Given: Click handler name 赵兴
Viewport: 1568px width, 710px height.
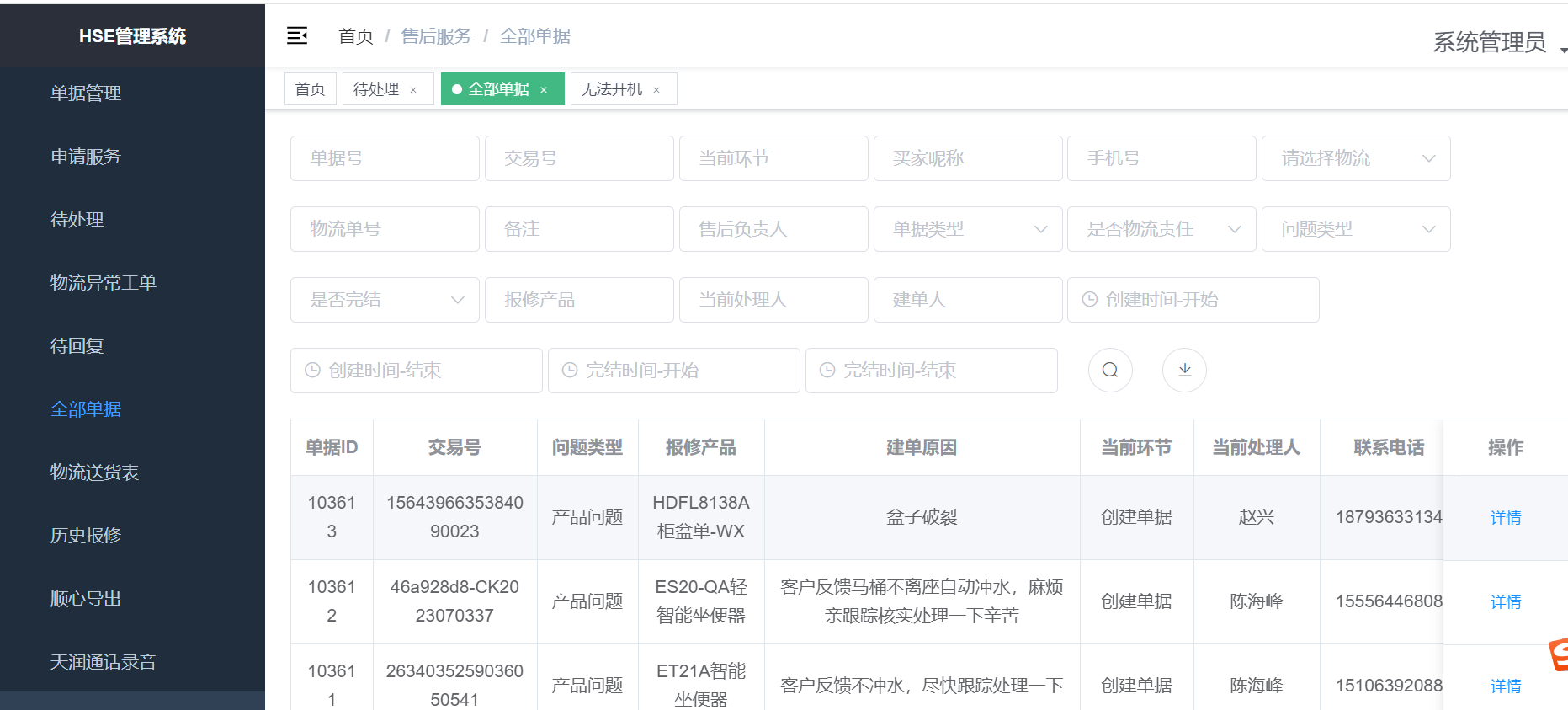Looking at the screenshot, I should (x=1256, y=517).
